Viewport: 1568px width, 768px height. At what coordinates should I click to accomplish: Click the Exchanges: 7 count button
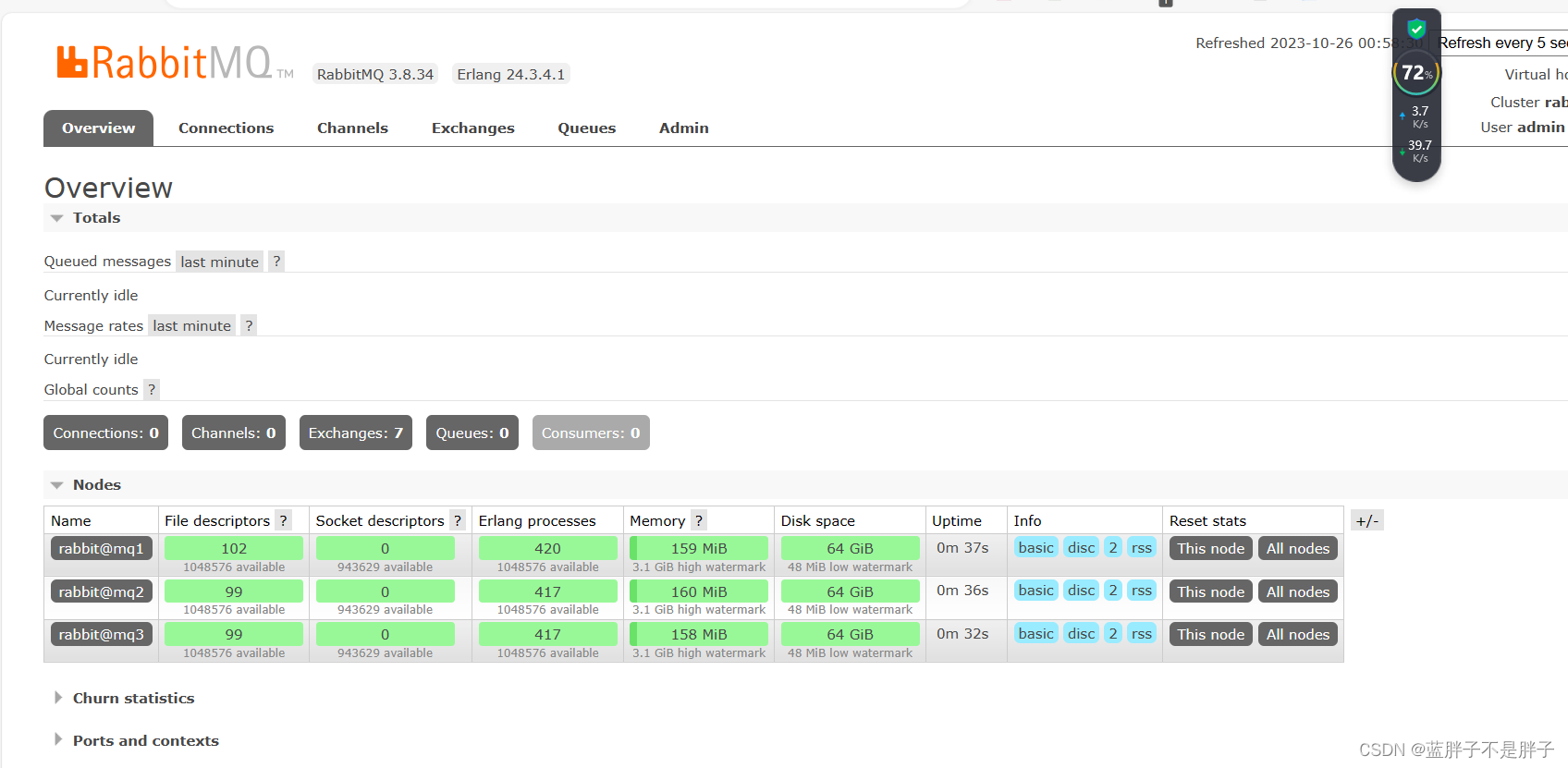pyautogui.click(x=355, y=433)
